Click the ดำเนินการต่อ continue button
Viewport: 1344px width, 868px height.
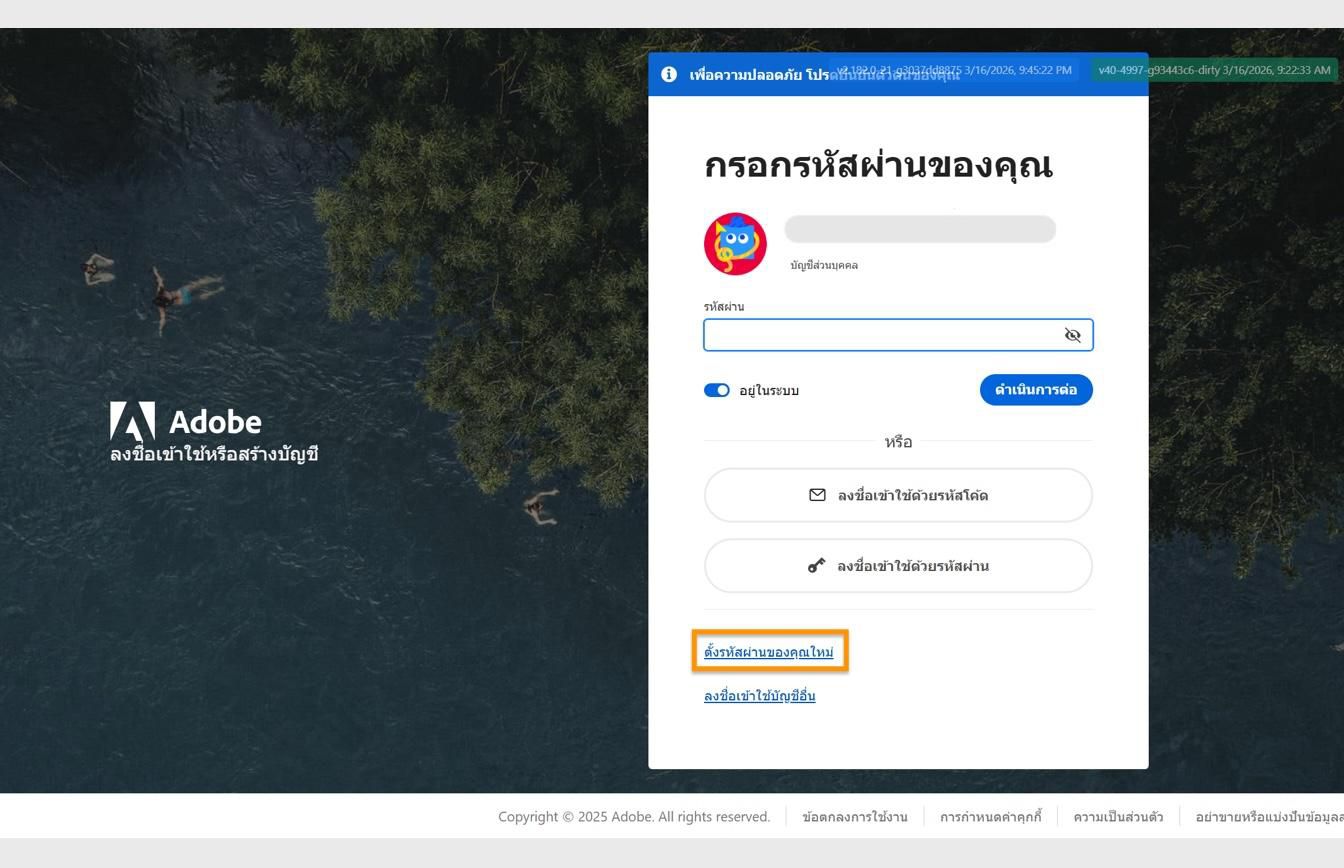tap(1036, 390)
